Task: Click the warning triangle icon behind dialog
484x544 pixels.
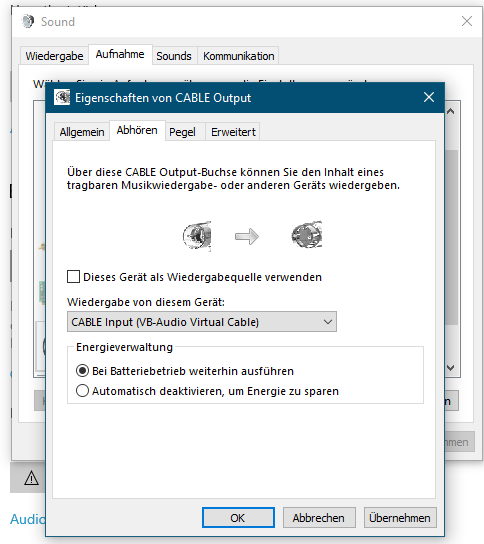Action: (31, 478)
